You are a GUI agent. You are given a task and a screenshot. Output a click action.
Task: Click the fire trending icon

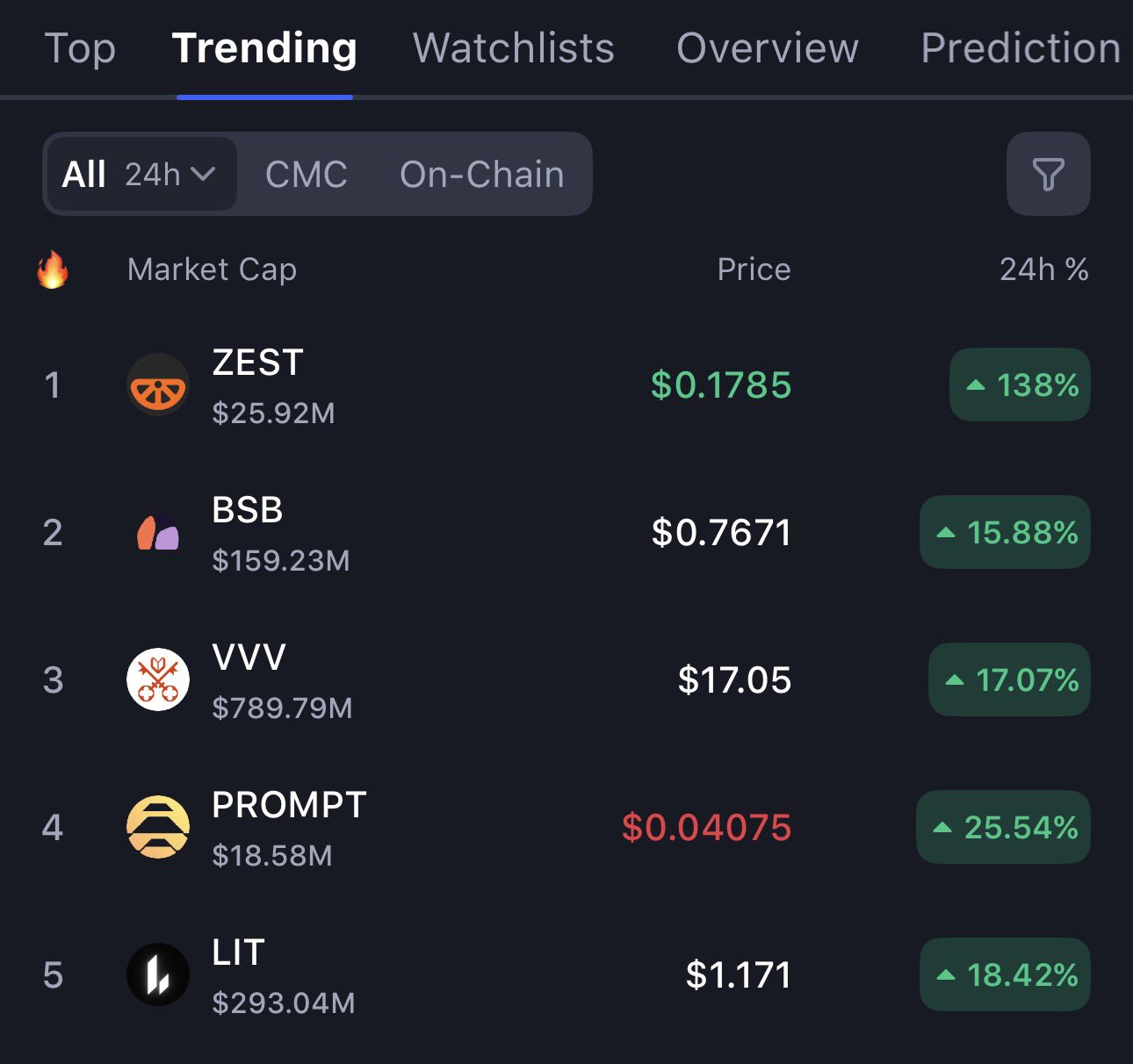tap(53, 270)
